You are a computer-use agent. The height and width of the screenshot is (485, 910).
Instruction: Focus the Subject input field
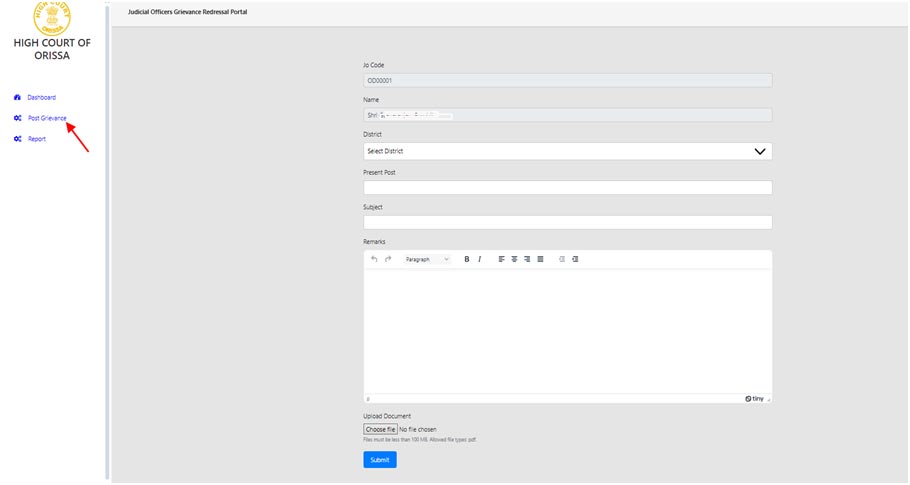[567, 222]
